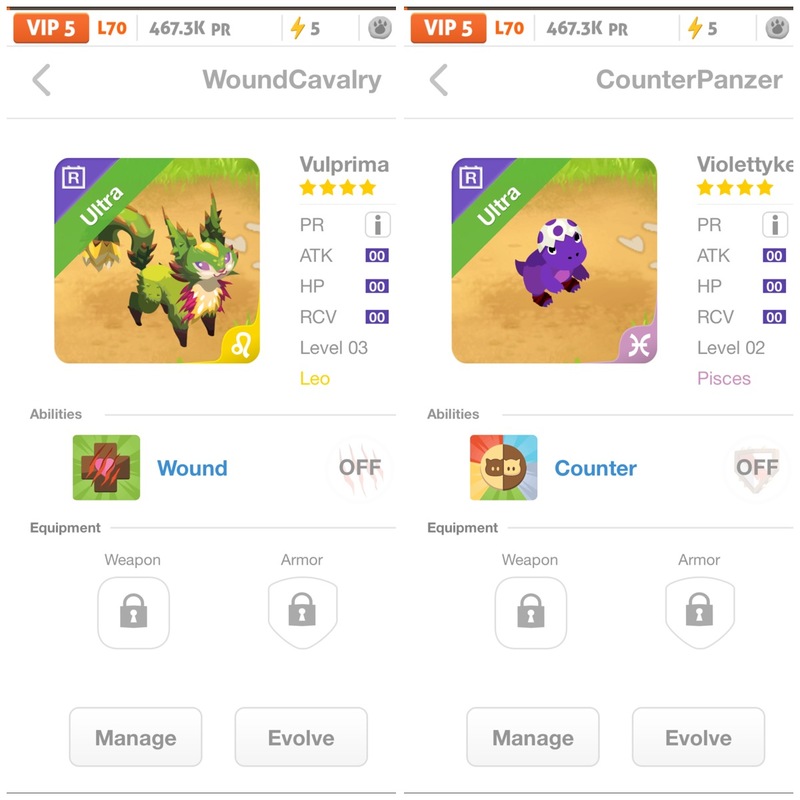Screen dimensions: 800x800
Task: Toggle the Counter ability OFF switch
Action: pos(758,467)
